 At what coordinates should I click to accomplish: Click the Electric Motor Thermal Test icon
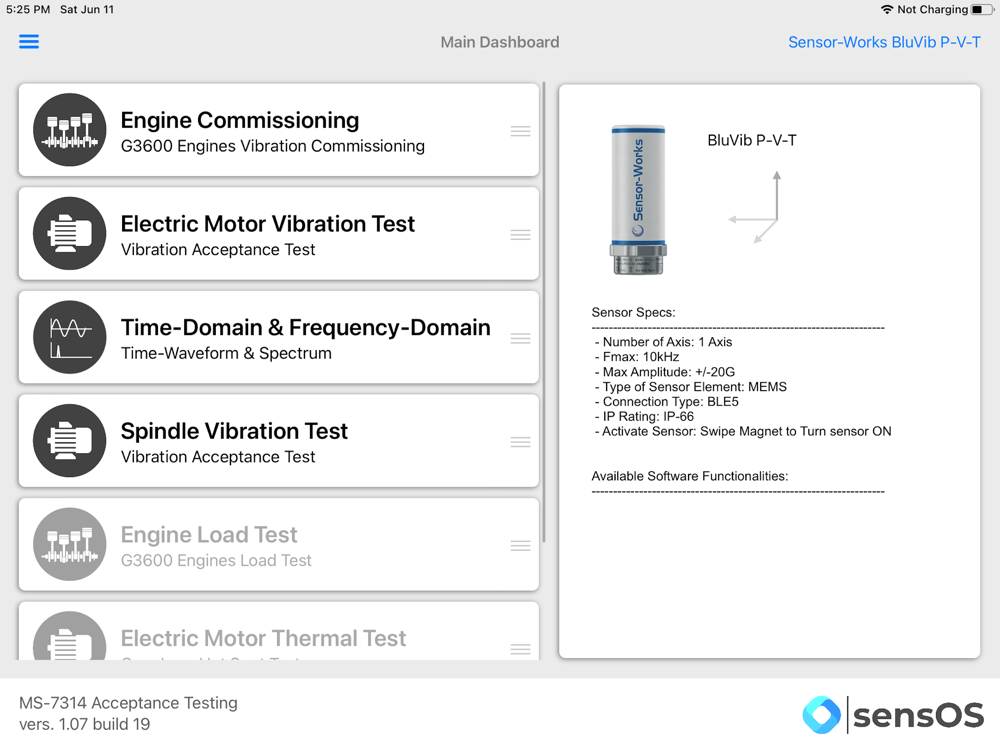click(70, 636)
